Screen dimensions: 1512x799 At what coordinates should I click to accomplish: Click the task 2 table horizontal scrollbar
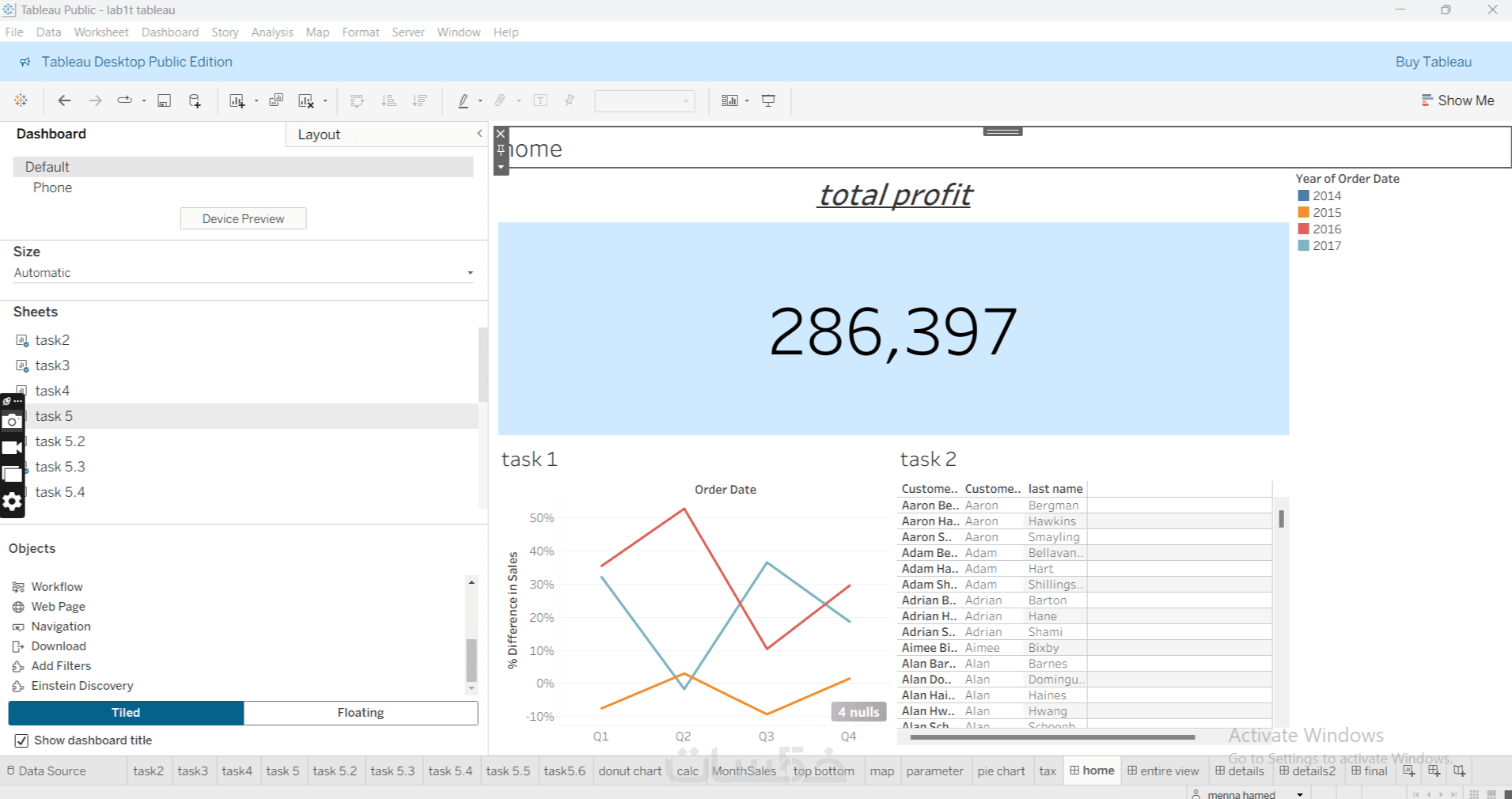pyautogui.click(x=1052, y=737)
